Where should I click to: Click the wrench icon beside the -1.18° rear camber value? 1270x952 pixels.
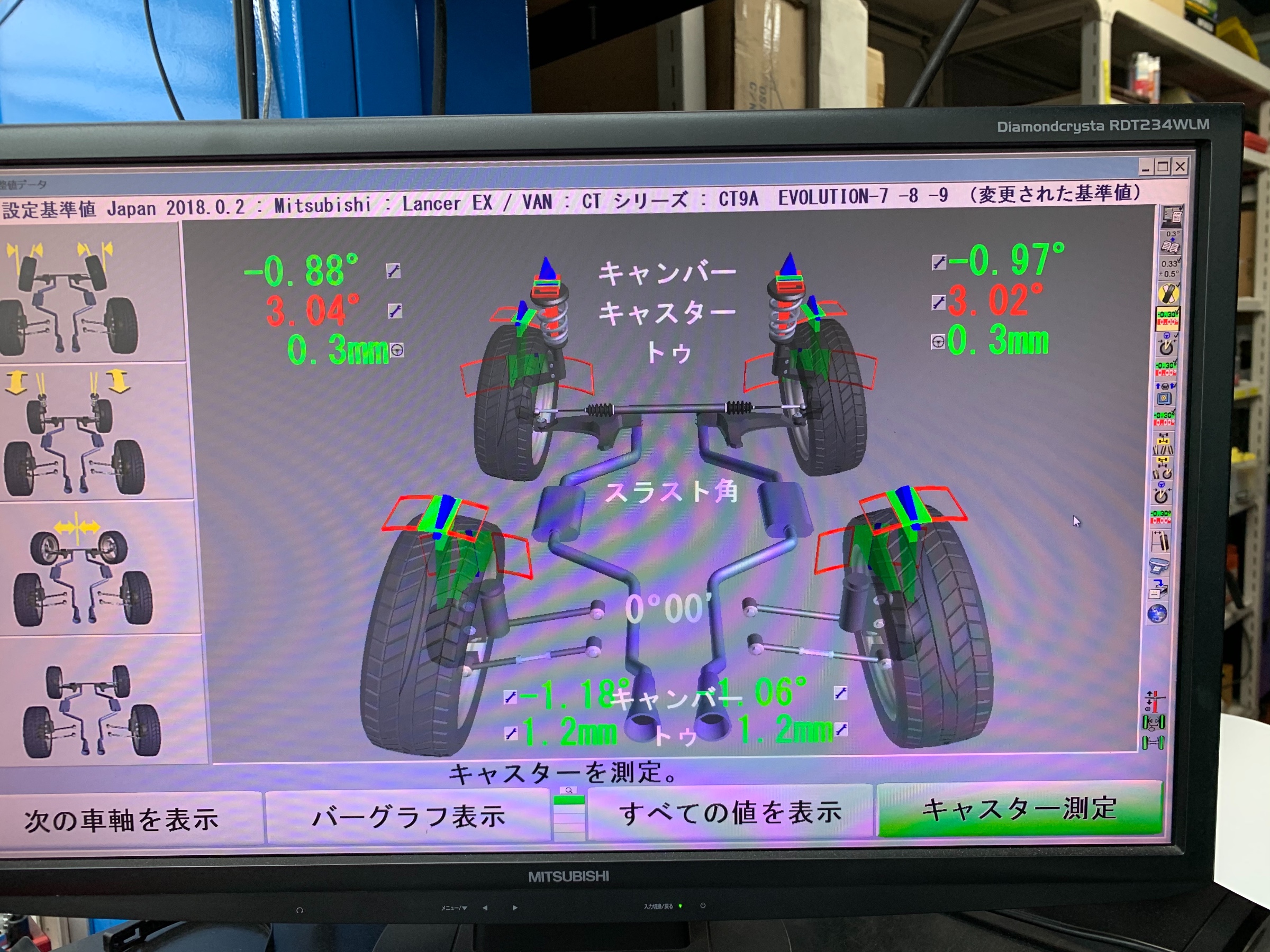point(511,697)
